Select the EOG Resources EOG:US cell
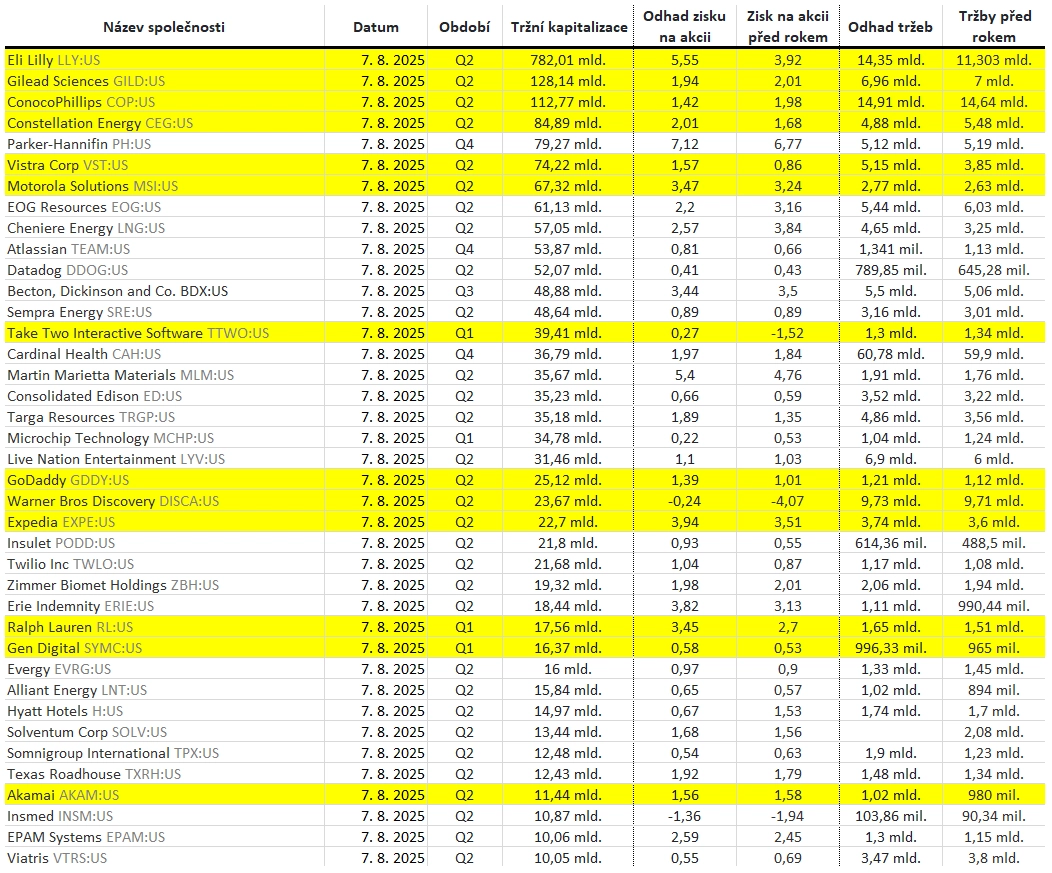1052x873 pixels. click(164, 207)
